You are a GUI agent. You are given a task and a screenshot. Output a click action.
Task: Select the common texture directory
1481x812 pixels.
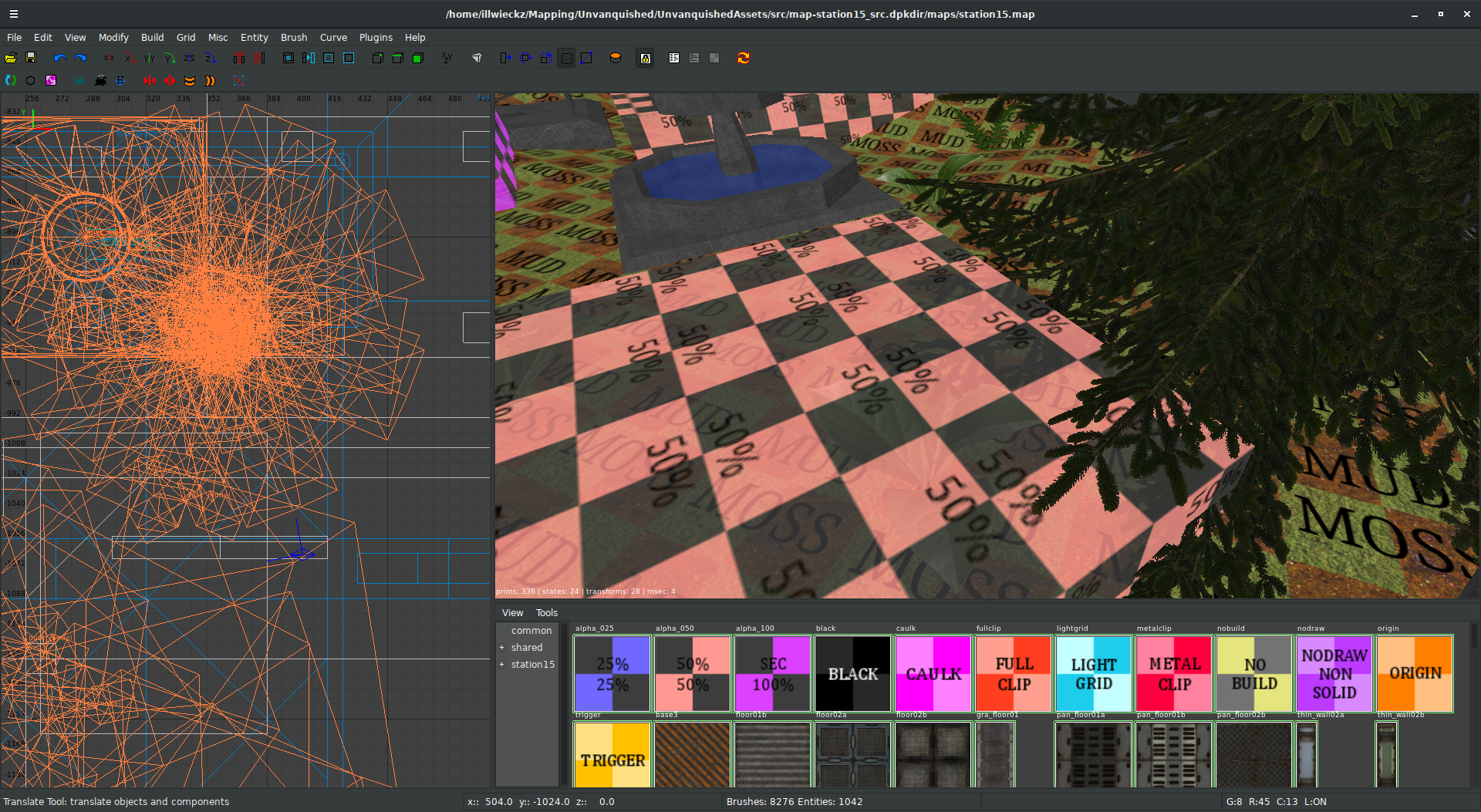click(x=531, y=631)
